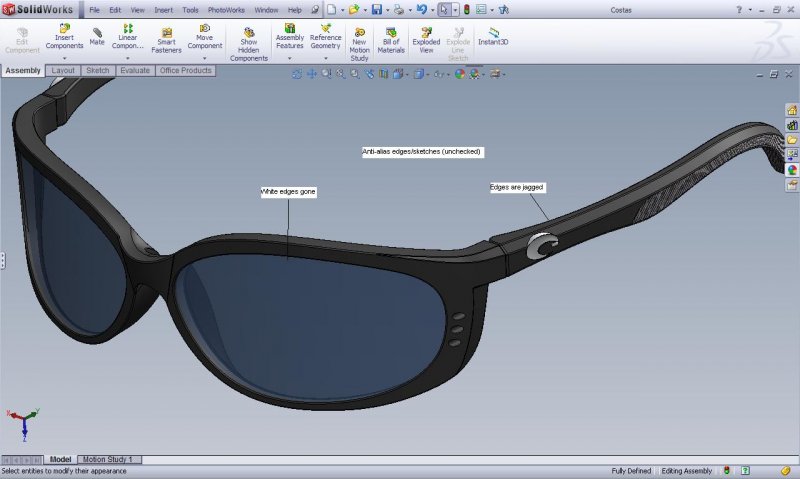The image size is (800, 479).
Task: Open the Design Library task pane tab
Action: [792, 125]
